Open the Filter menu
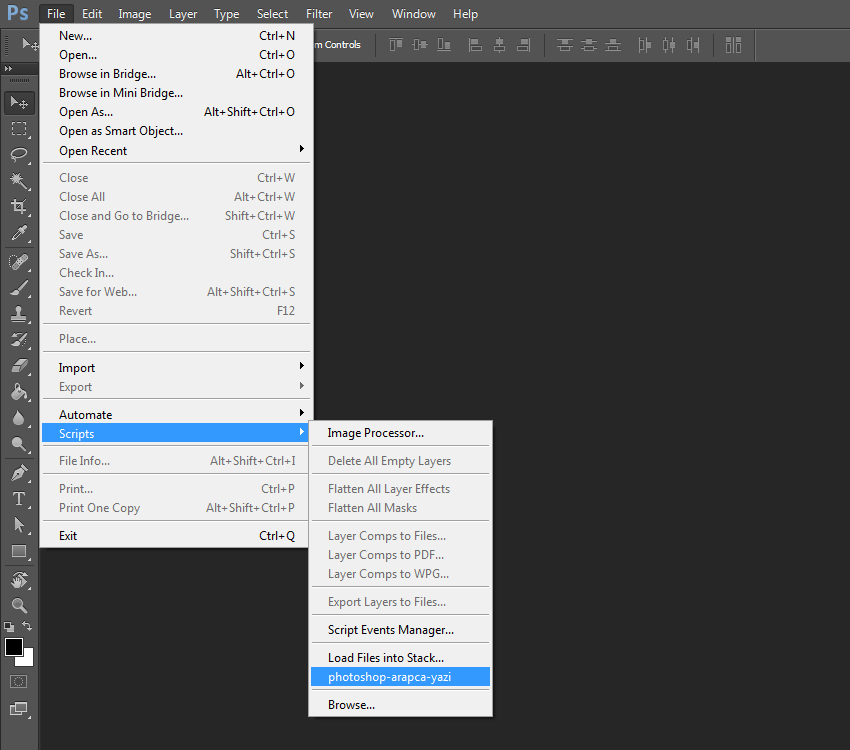Viewport: 850px width, 750px height. pyautogui.click(x=319, y=14)
